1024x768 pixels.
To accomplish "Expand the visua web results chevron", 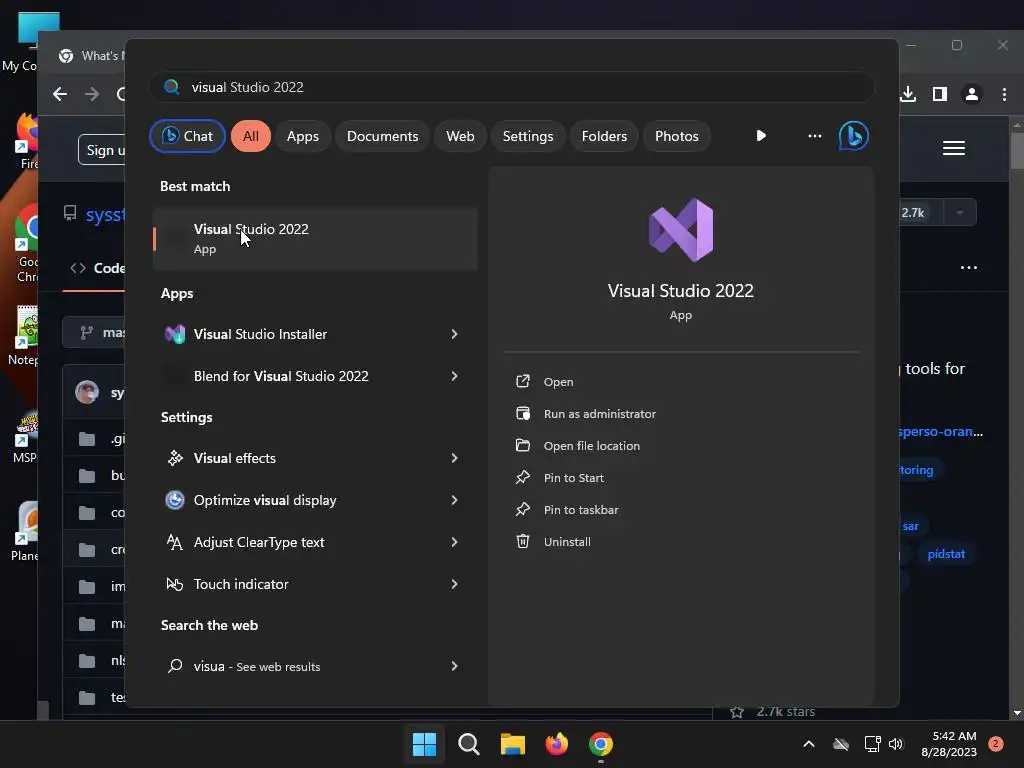I will (x=454, y=666).
